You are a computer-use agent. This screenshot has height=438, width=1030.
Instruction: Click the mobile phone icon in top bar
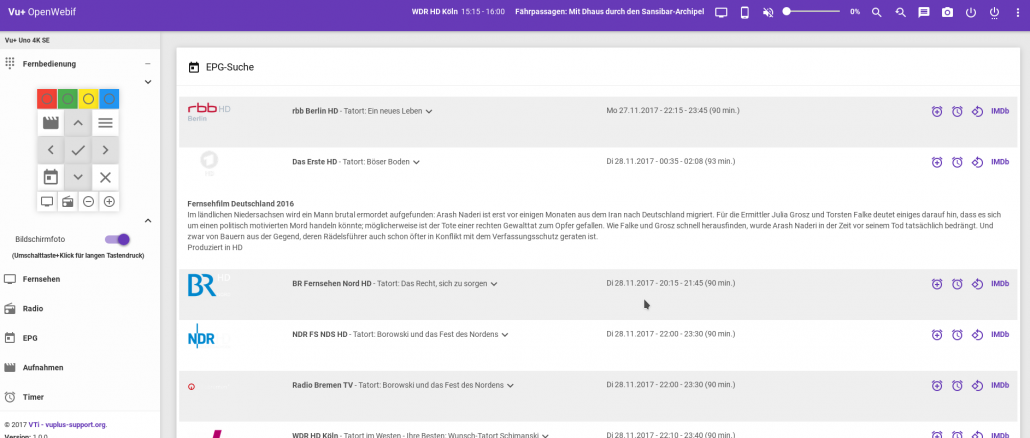744,12
